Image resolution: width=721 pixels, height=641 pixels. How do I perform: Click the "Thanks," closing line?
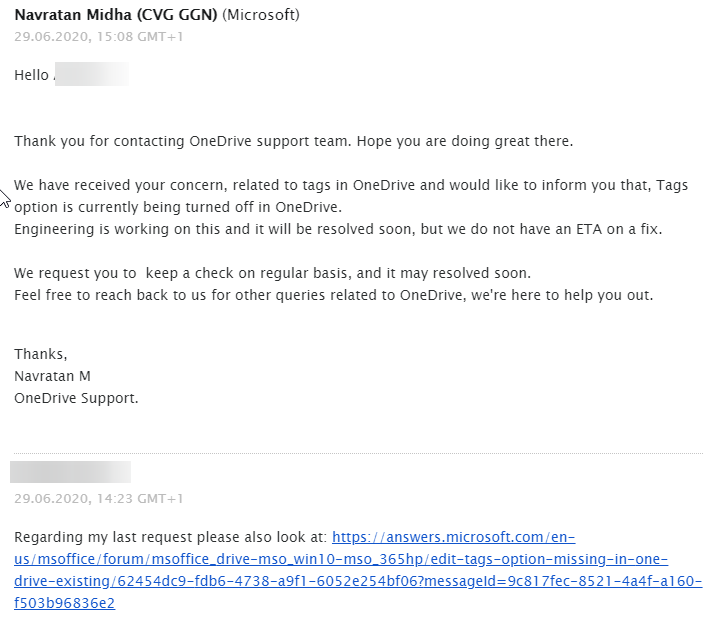click(x=41, y=354)
